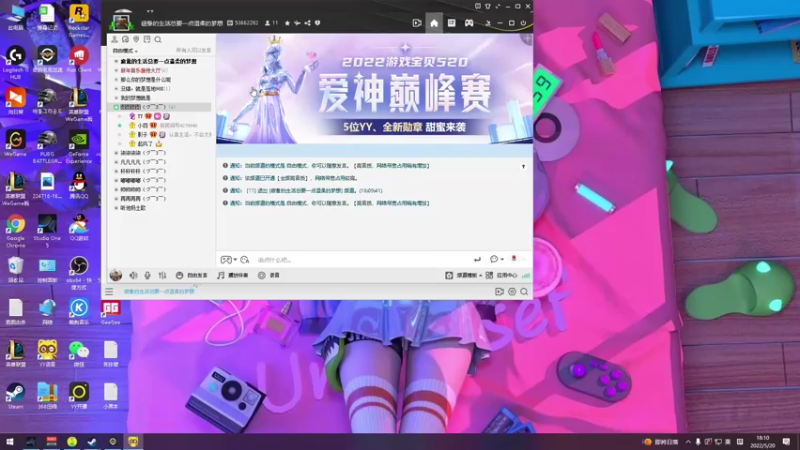Expand the 嘟嘟嘟嘟 sub-channel
The image size is (800, 450).
click(x=116, y=181)
